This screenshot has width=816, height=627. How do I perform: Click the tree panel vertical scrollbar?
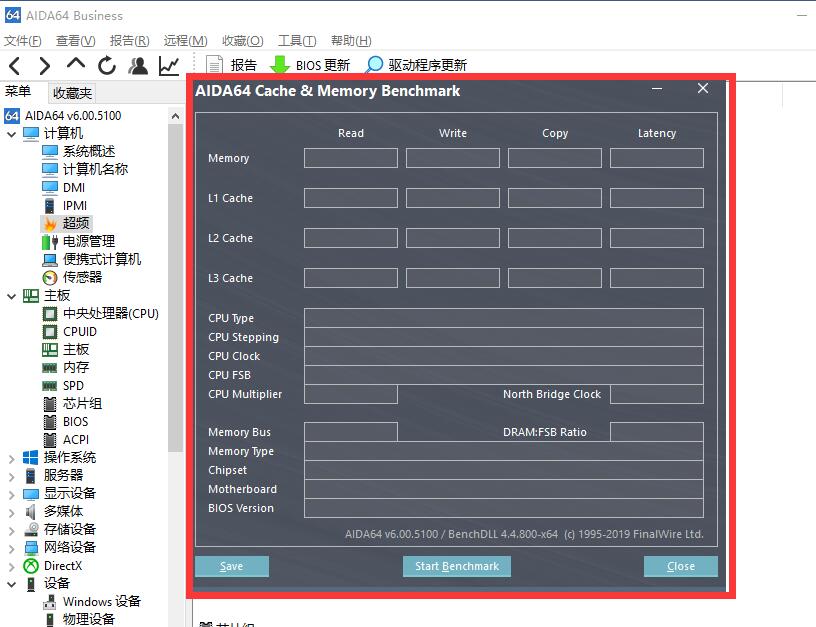tap(175, 288)
